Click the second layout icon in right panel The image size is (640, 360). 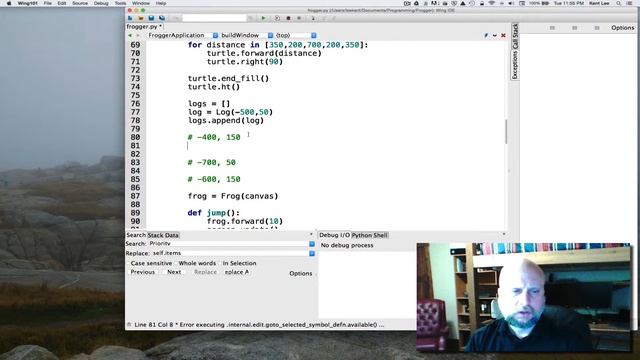click(575, 28)
